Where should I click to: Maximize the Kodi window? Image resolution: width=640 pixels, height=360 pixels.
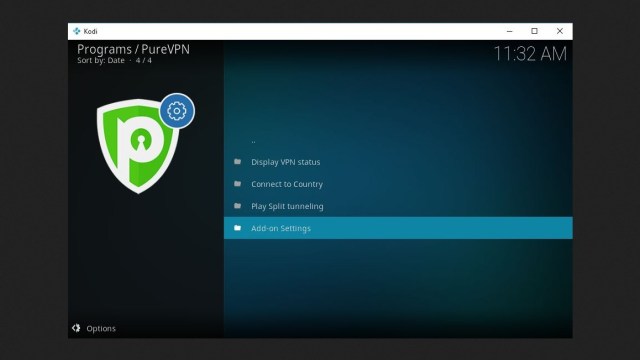coord(534,31)
